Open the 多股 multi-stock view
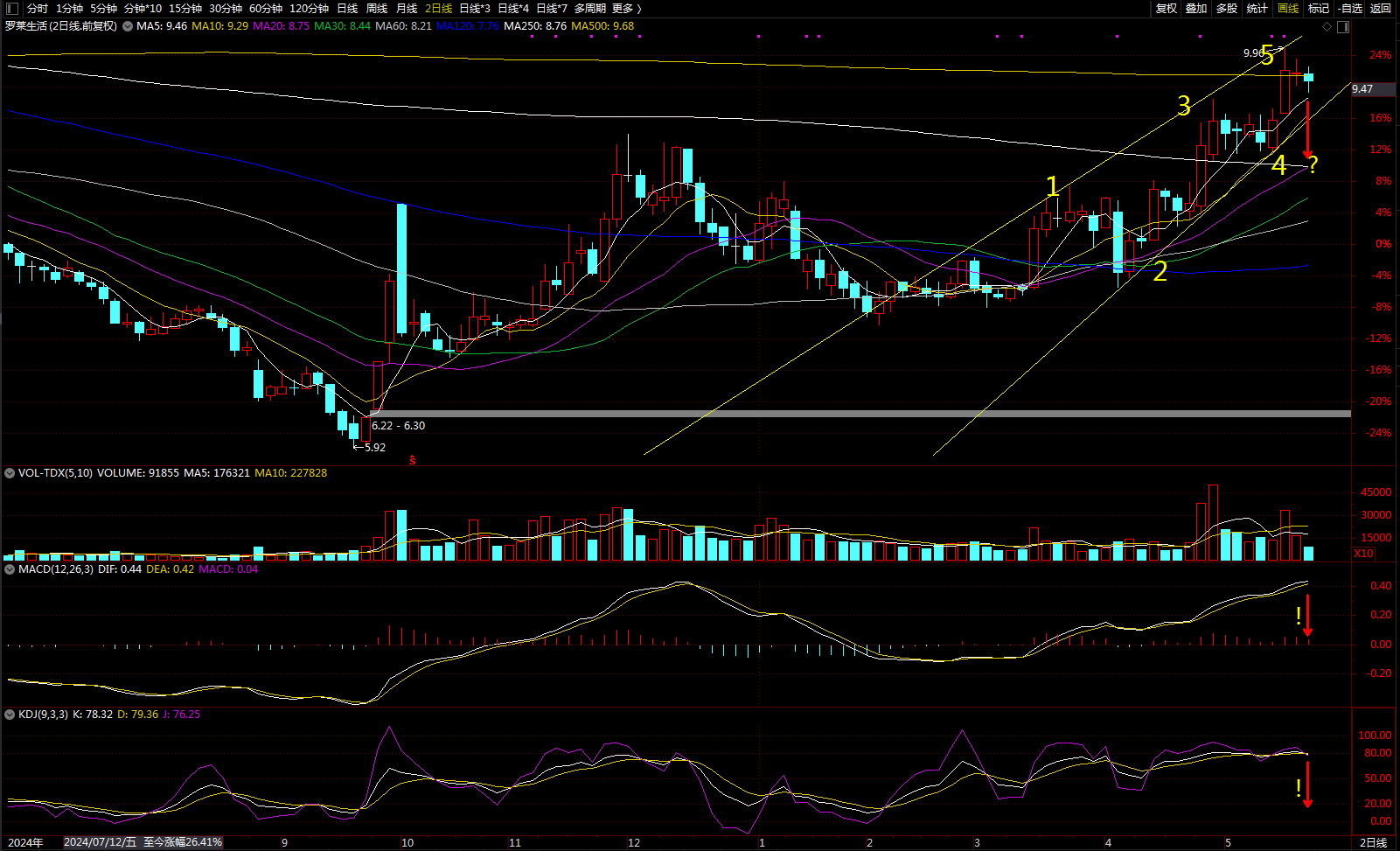The width and height of the screenshot is (1400, 851). [1227, 8]
